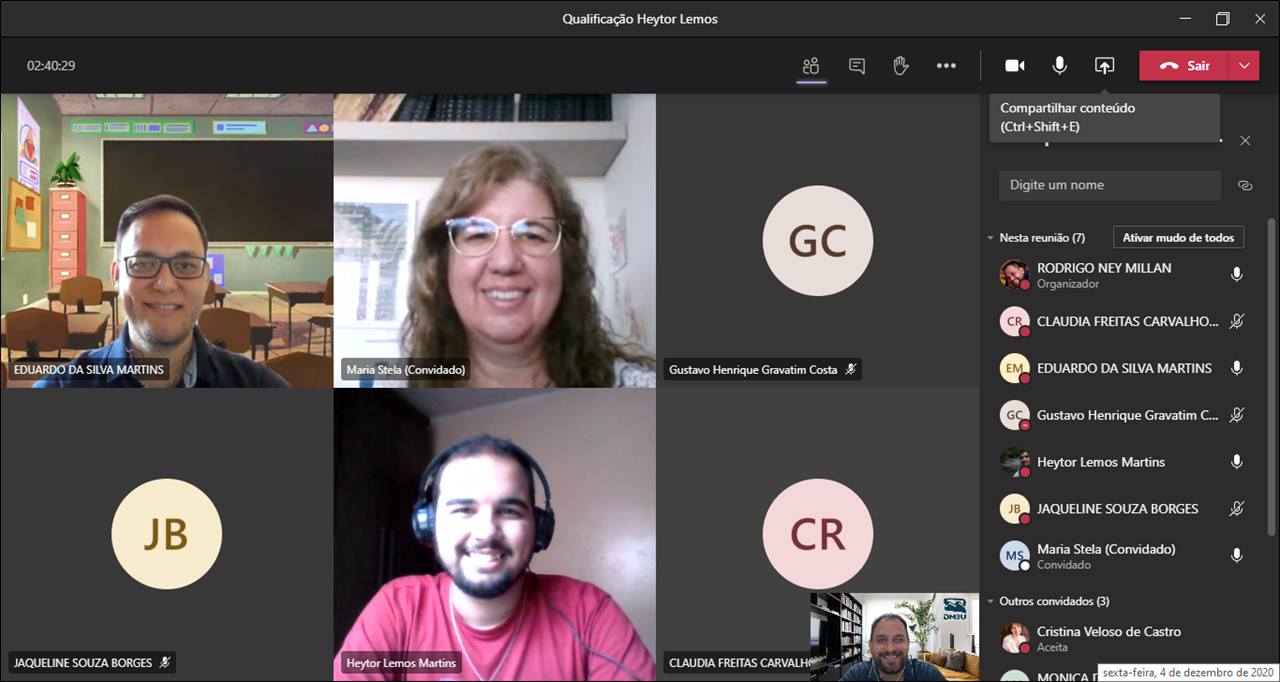Collapse the 'Nesta reunião (7)' section
The image size is (1280, 682).
point(990,238)
